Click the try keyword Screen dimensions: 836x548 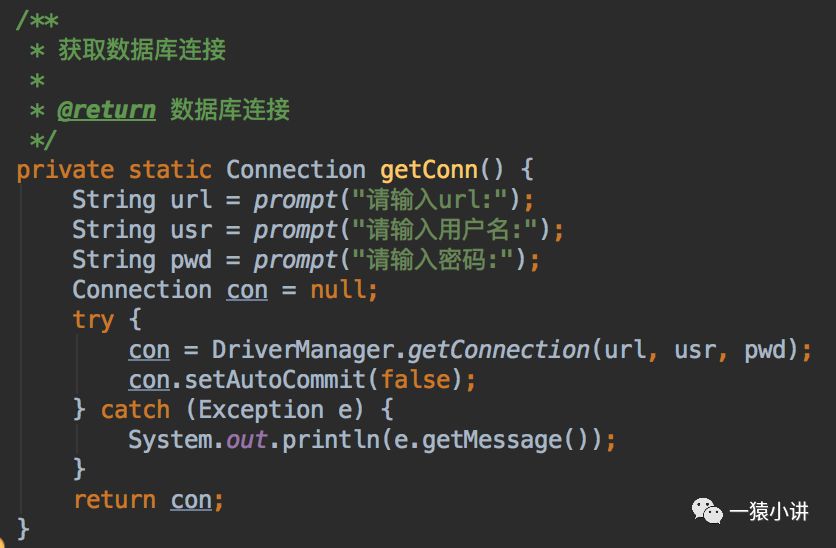(93, 320)
